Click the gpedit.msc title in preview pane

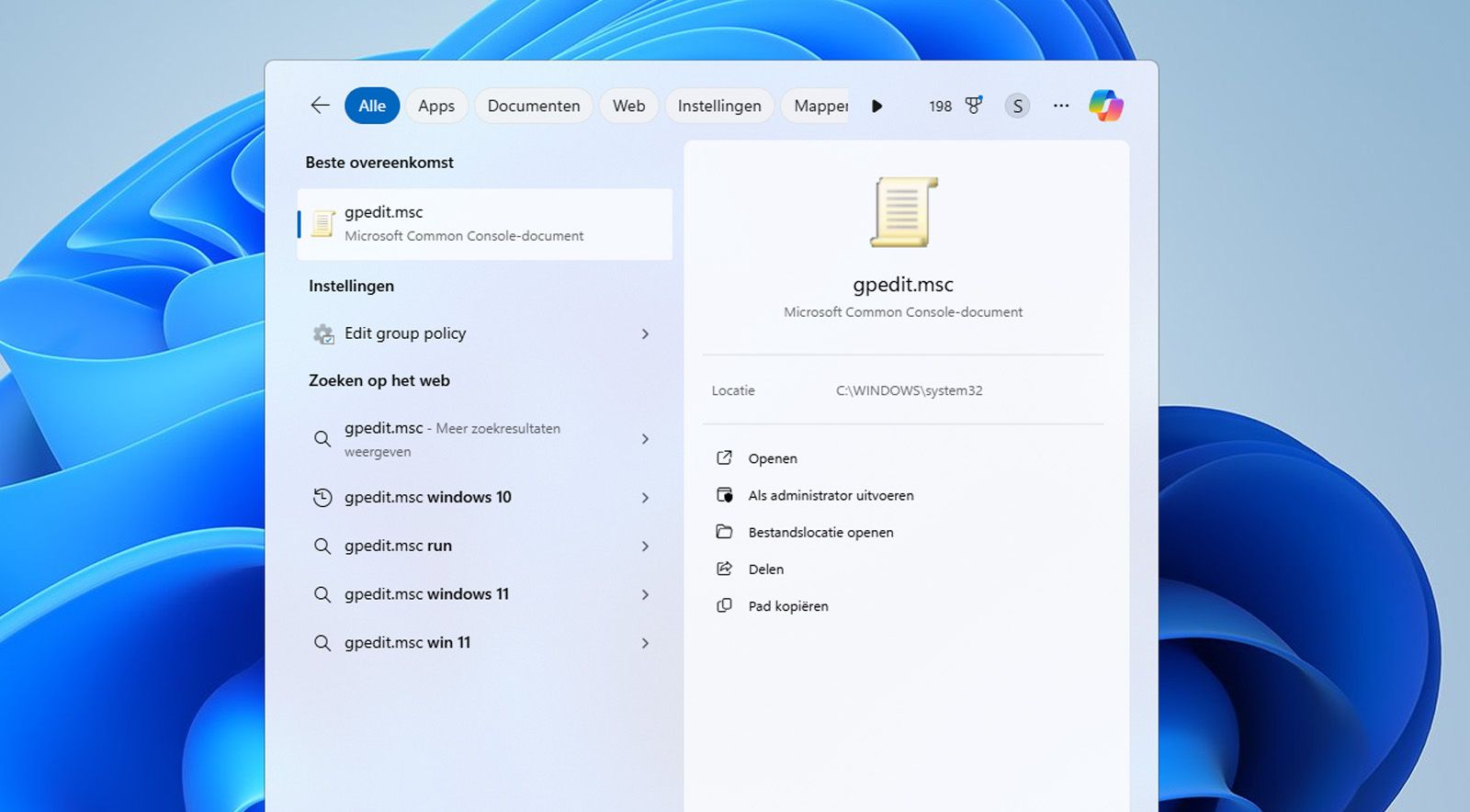pos(903,285)
